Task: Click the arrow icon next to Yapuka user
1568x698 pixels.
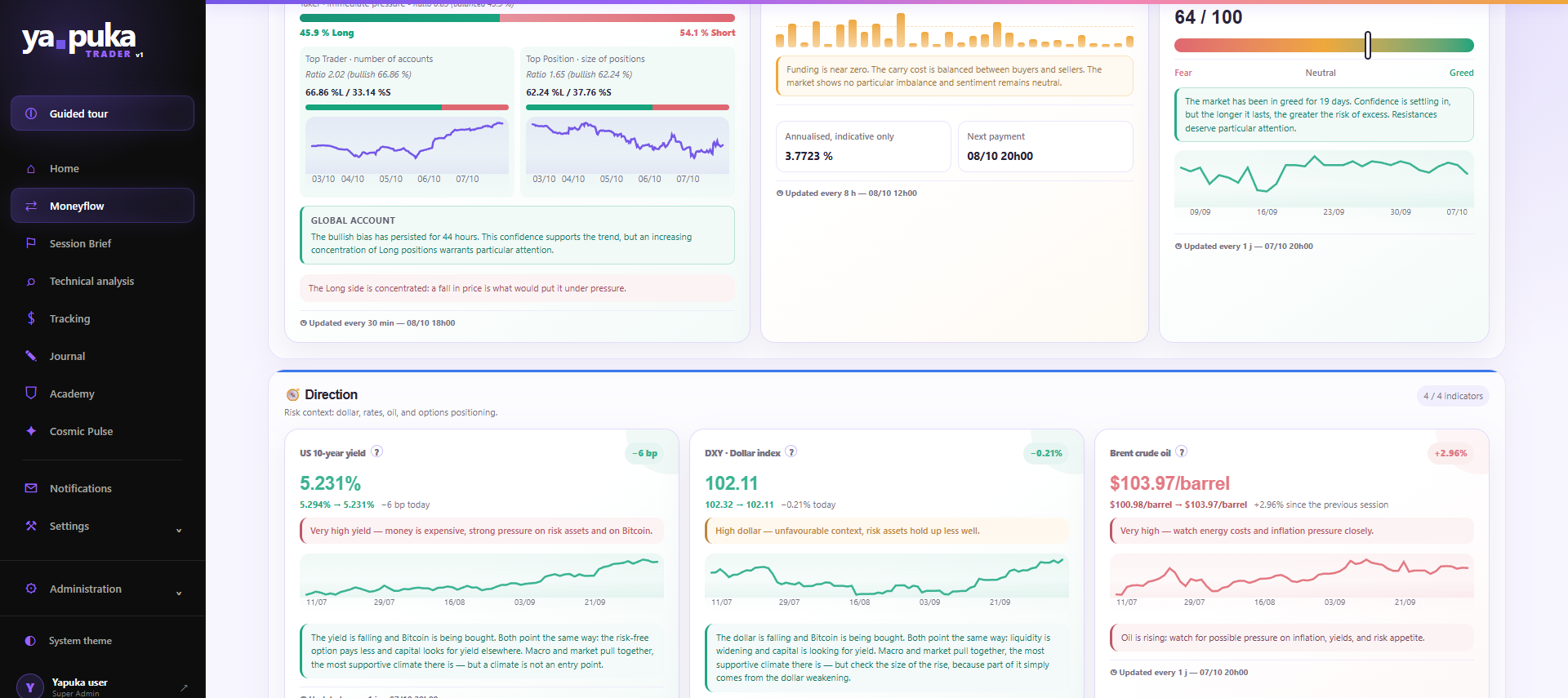Action: click(x=184, y=687)
